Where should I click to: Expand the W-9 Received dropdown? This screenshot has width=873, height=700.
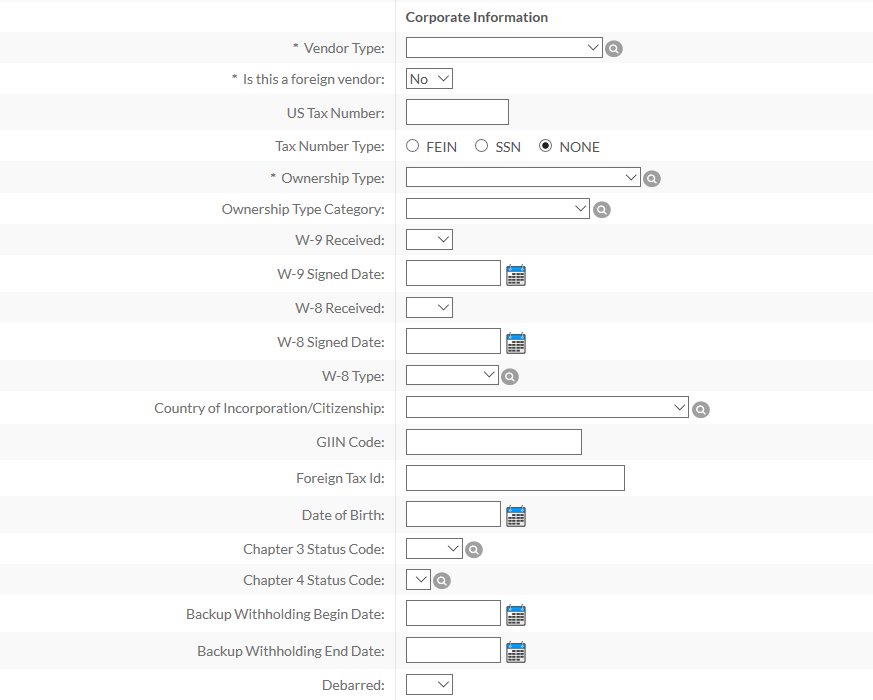[x=429, y=239]
